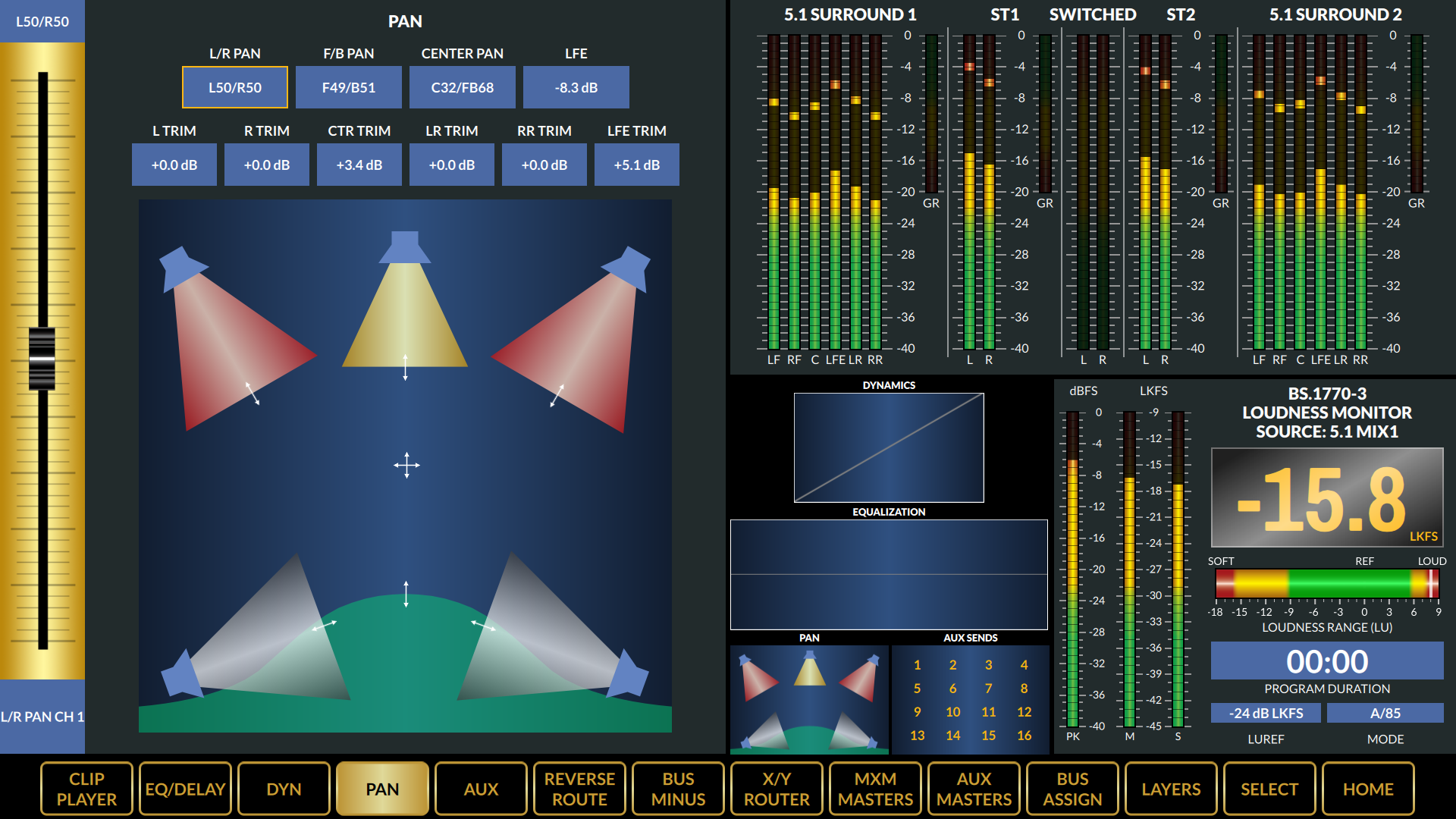Click the loudness range color bar
Screen dimensions: 1456x819
[x=1327, y=584]
